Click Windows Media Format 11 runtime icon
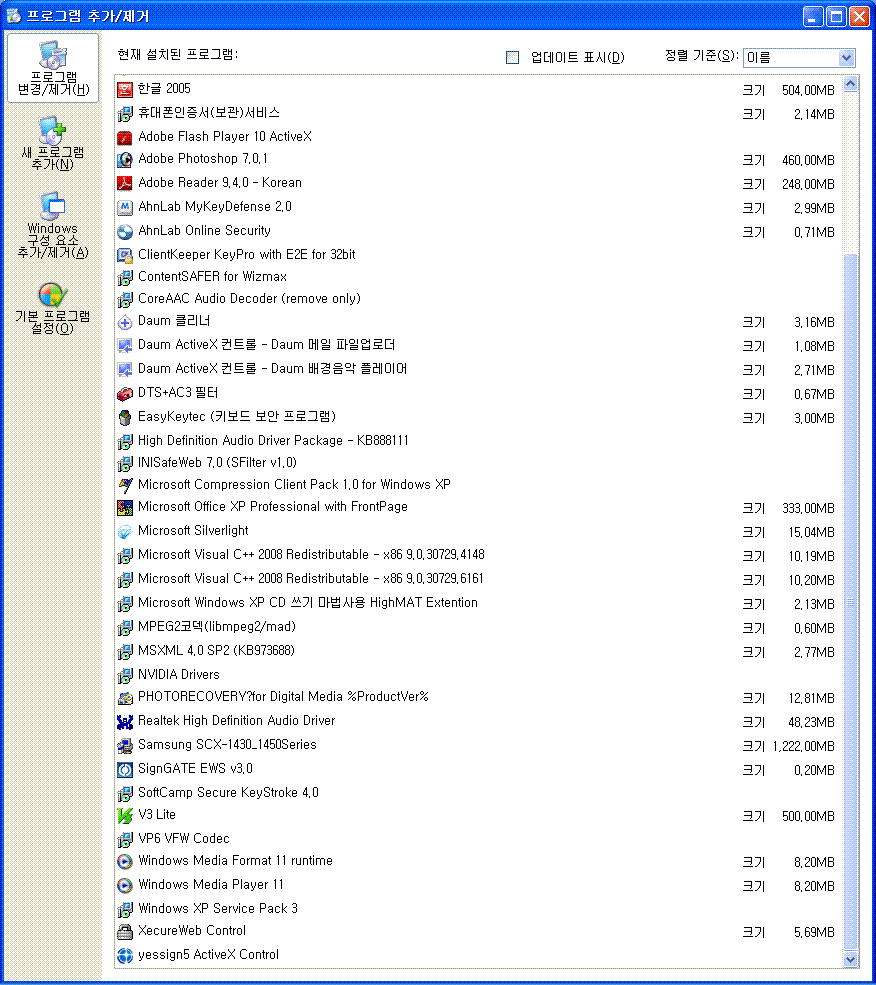Viewport: 876px width, 985px height. (125, 861)
